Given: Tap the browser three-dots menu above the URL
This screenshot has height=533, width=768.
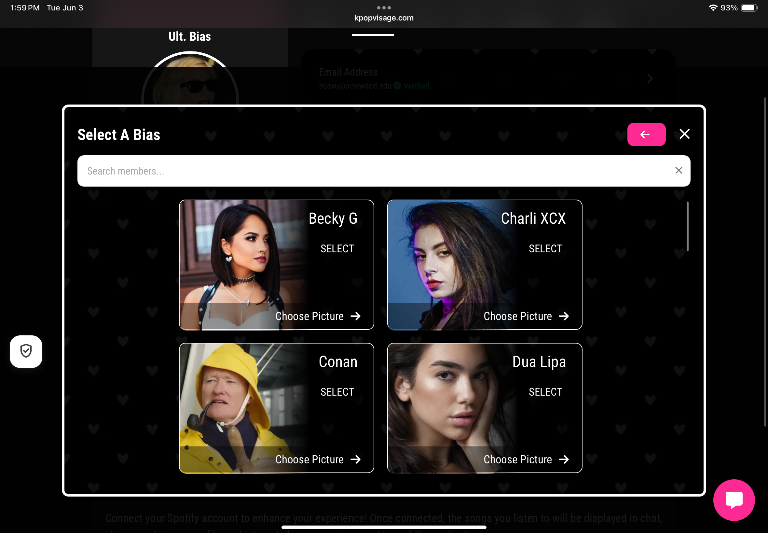Looking at the screenshot, I should (x=384, y=7).
